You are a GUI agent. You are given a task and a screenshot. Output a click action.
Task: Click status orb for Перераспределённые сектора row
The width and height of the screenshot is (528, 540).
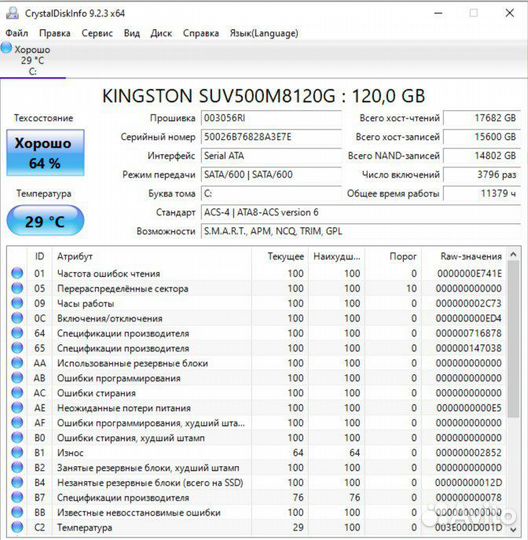[17, 288]
